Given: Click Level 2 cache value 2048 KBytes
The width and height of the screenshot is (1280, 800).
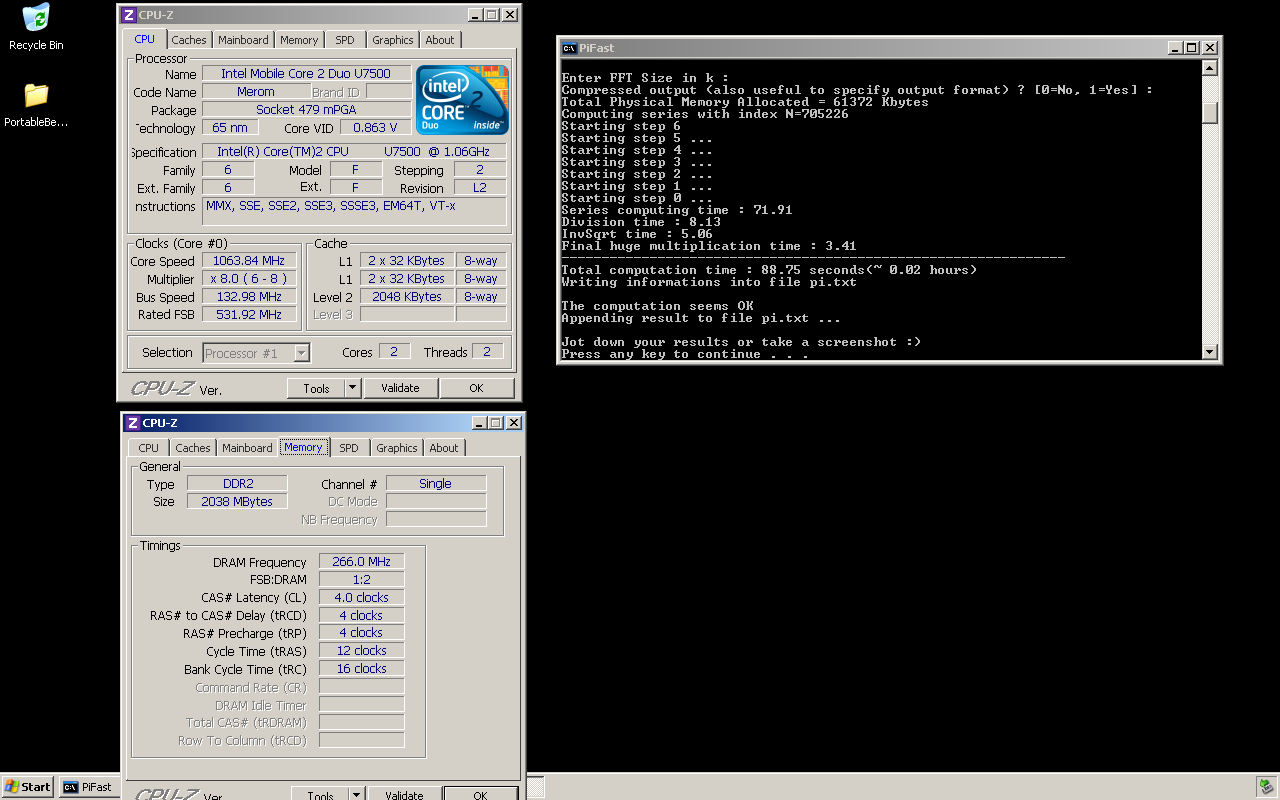Looking at the screenshot, I should coord(406,297).
